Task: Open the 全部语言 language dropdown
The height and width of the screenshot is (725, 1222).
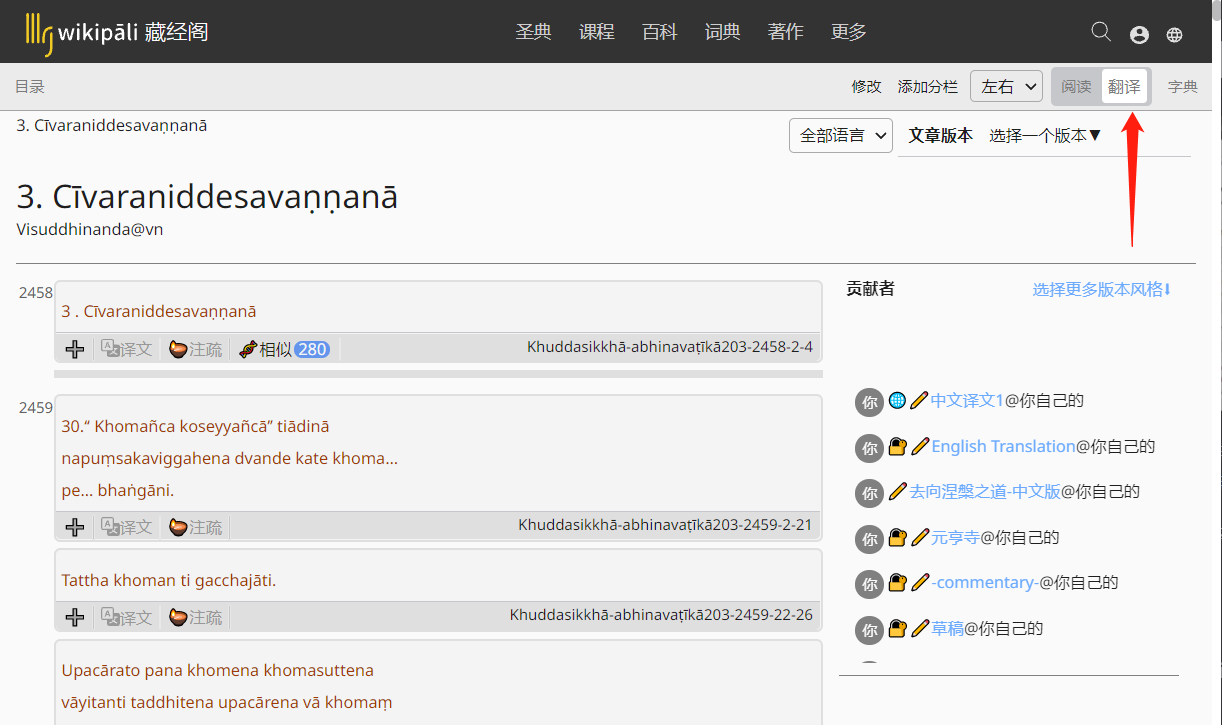Action: 841,135
